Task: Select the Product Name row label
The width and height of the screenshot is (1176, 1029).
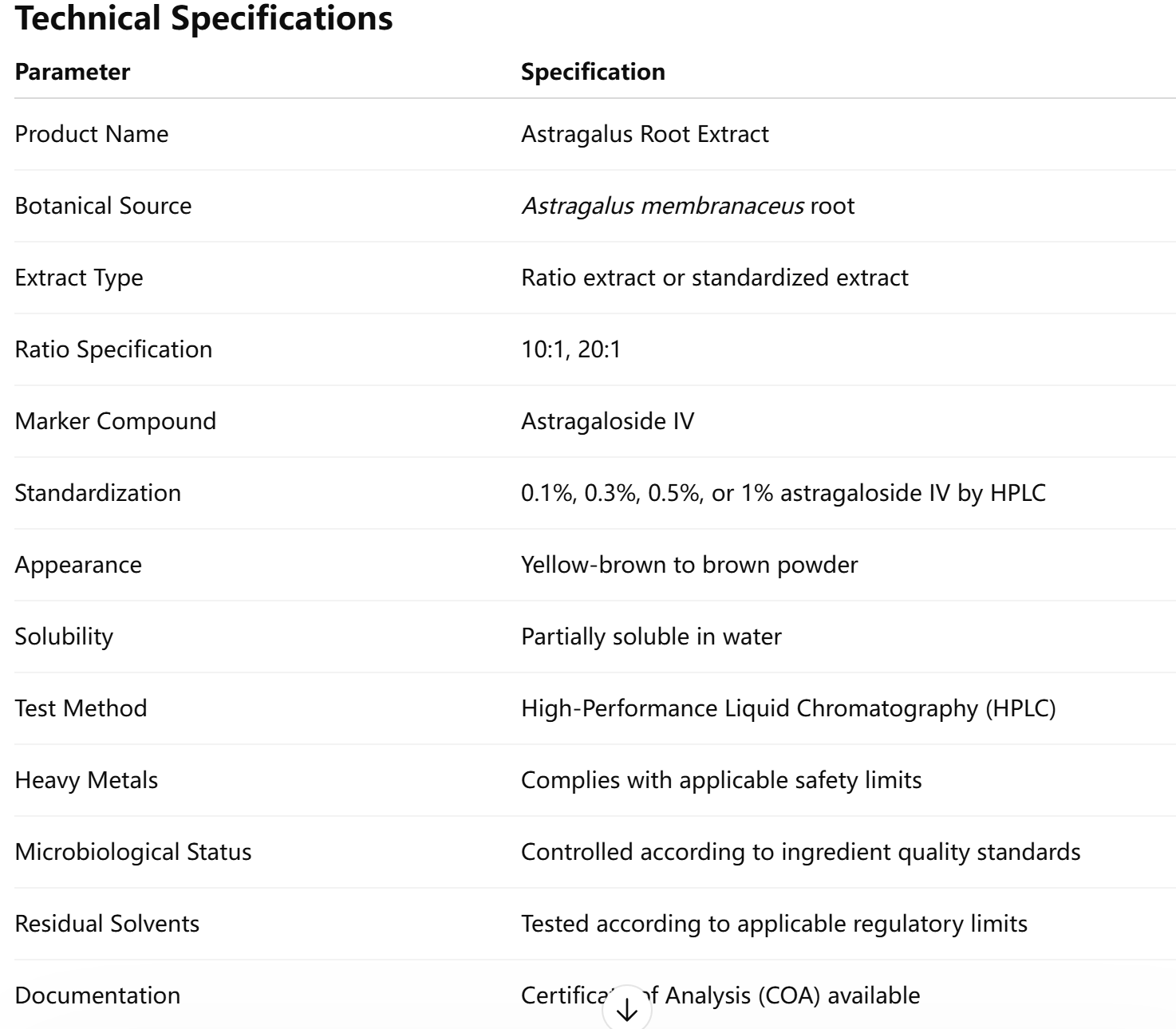Action: click(92, 134)
